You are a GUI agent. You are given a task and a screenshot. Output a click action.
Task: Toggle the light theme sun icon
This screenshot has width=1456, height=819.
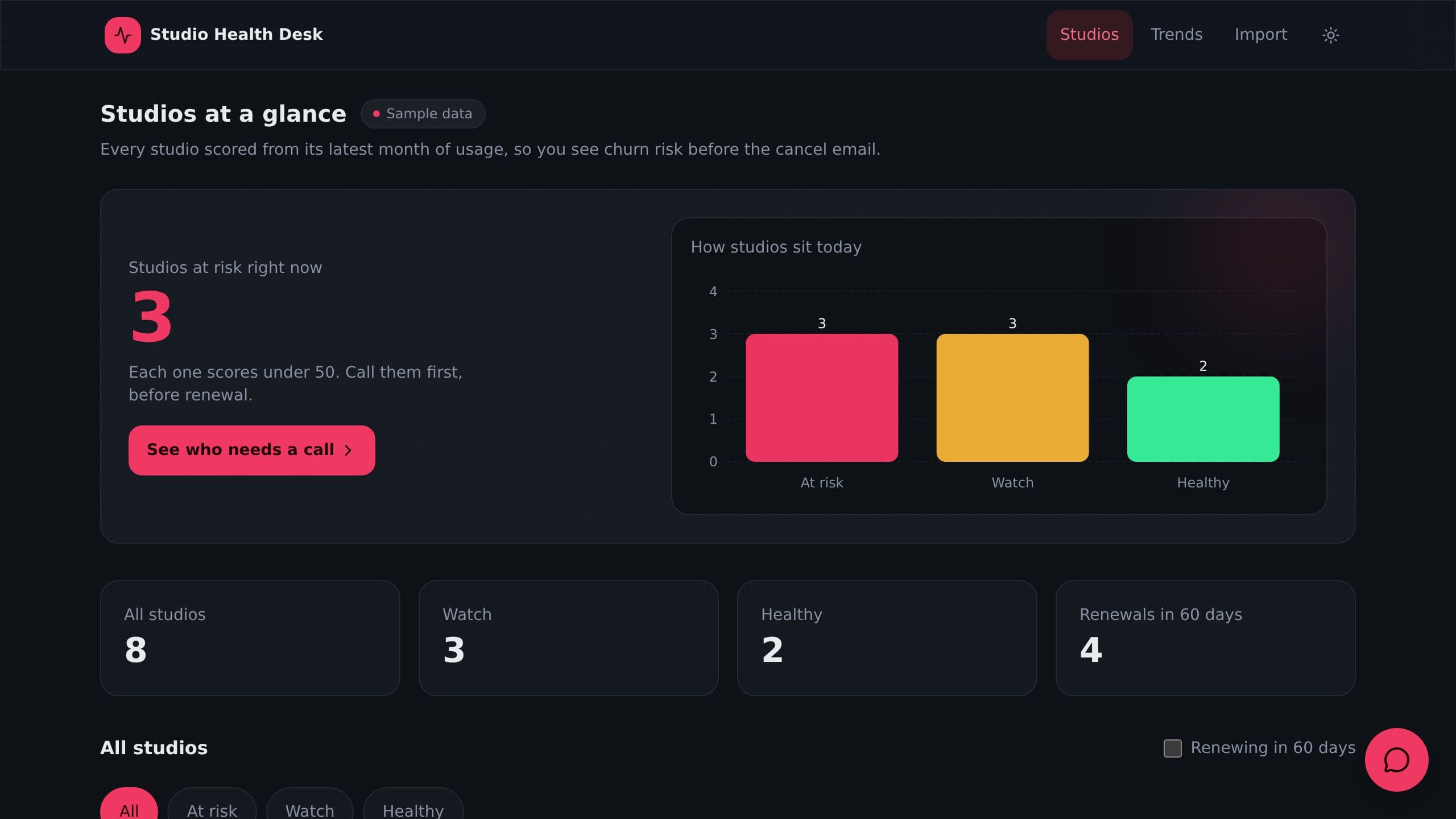pyautogui.click(x=1330, y=35)
